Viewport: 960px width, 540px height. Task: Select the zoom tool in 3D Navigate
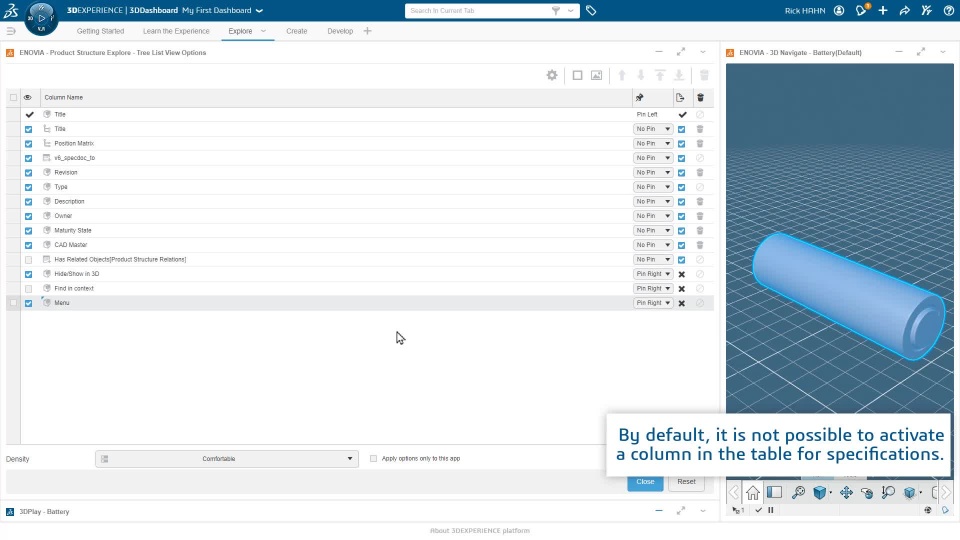click(x=888, y=492)
